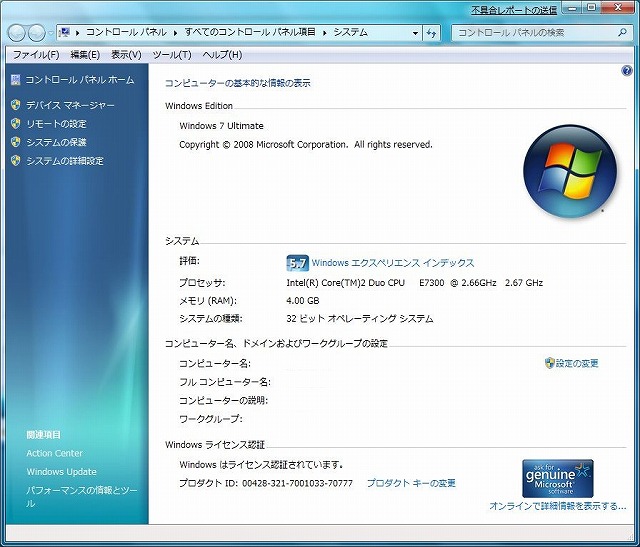The height and width of the screenshot is (547, 640).
Task: Click Windows はライセンス認証されています text
Action: (x=261, y=465)
